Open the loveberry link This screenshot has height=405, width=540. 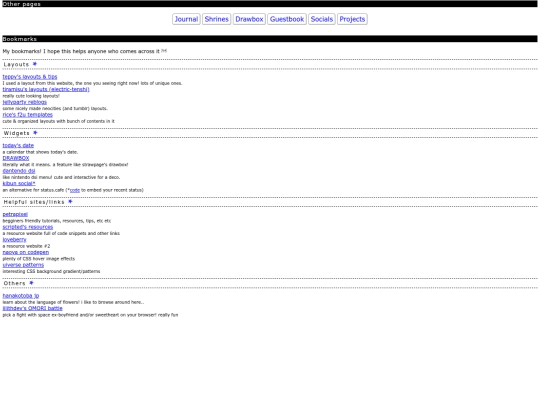pos(14,240)
